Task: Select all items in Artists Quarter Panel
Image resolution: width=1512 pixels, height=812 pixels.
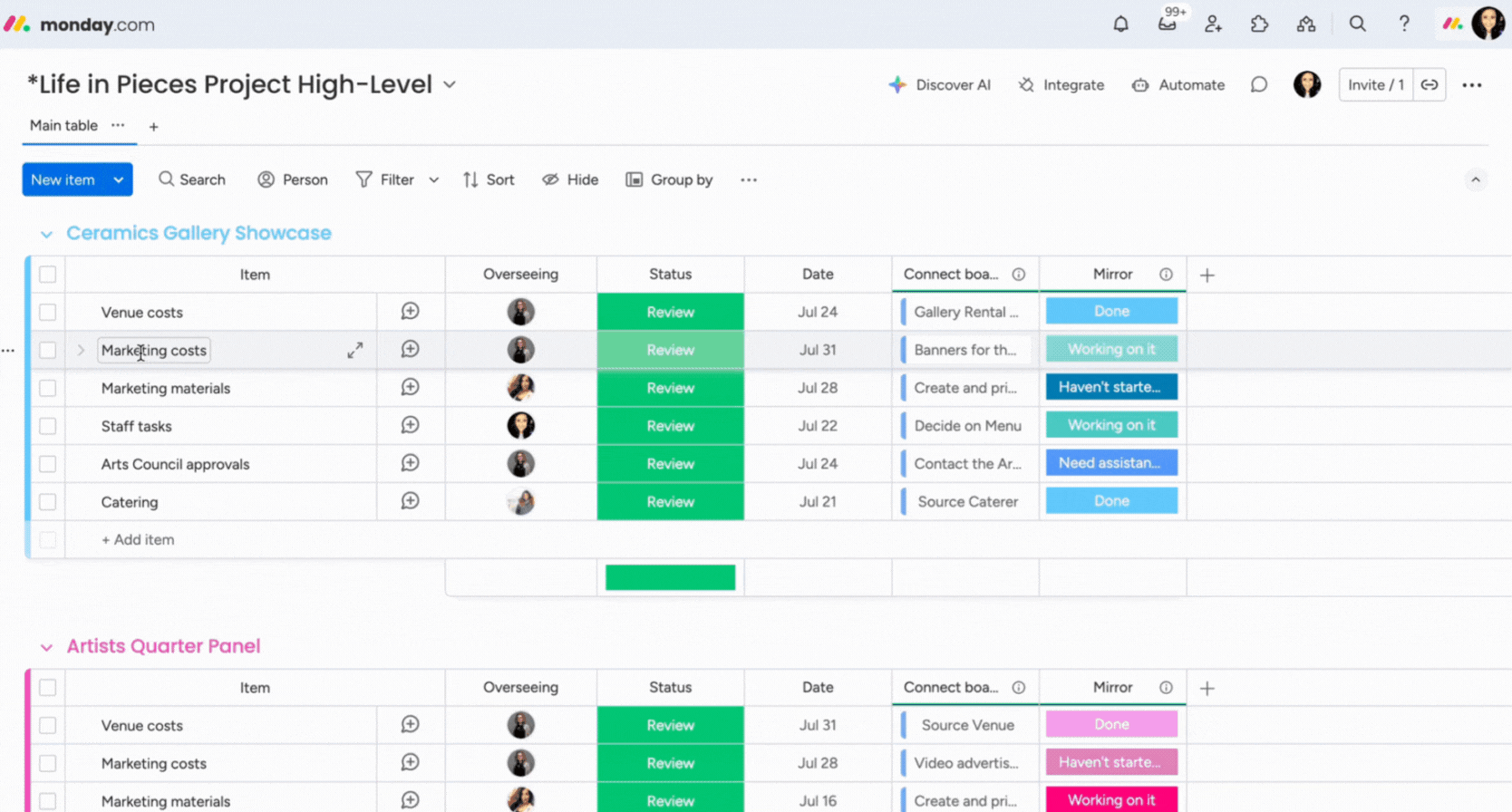Action: coord(48,688)
